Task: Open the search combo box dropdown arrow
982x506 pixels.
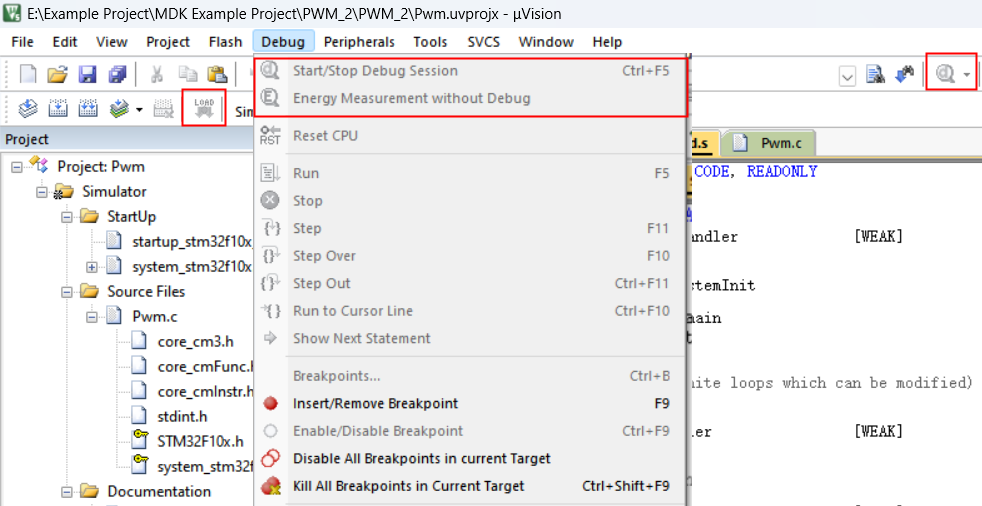Action: [847, 76]
